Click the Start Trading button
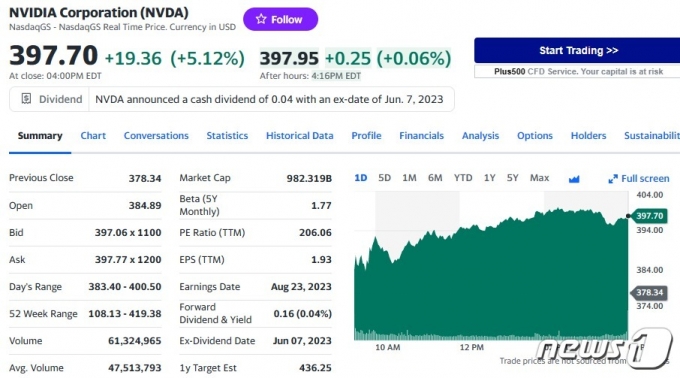Viewport: 680px width, 378px height. tap(578, 51)
